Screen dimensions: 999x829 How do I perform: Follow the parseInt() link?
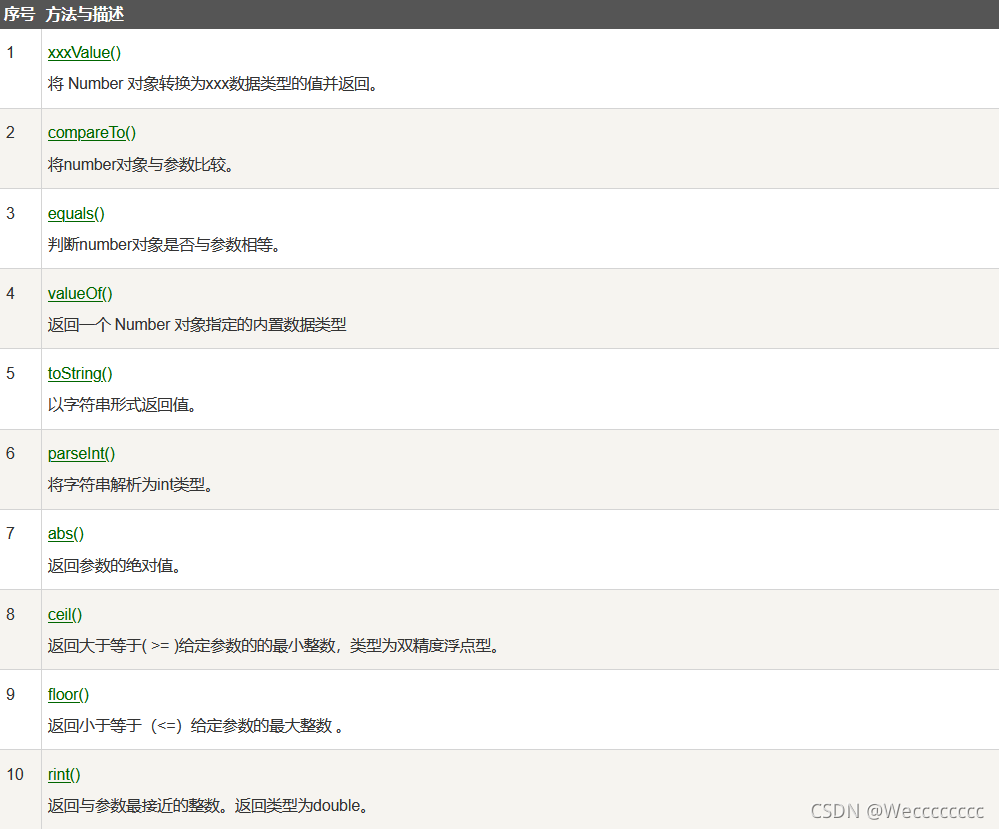coord(81,454)
